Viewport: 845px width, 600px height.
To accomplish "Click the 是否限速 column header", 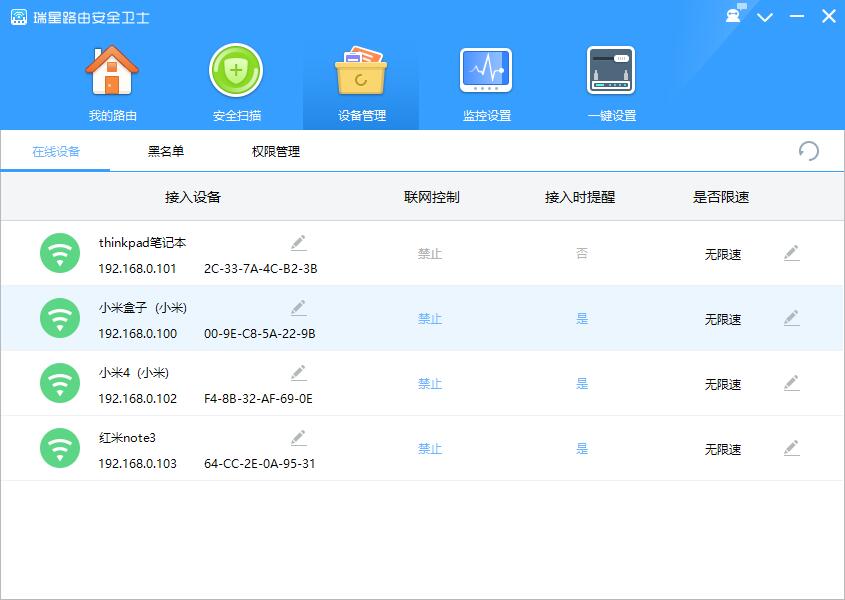I will pyautogui.click(x=721, y=197).
